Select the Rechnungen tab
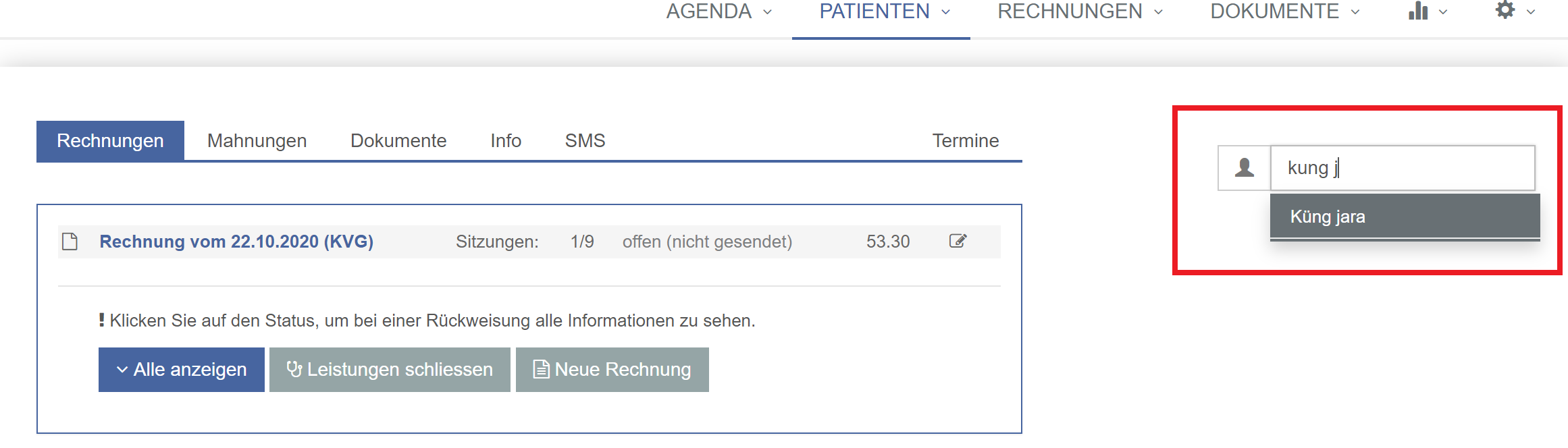Screen dimensions: 1568x448 pos(110,140)
